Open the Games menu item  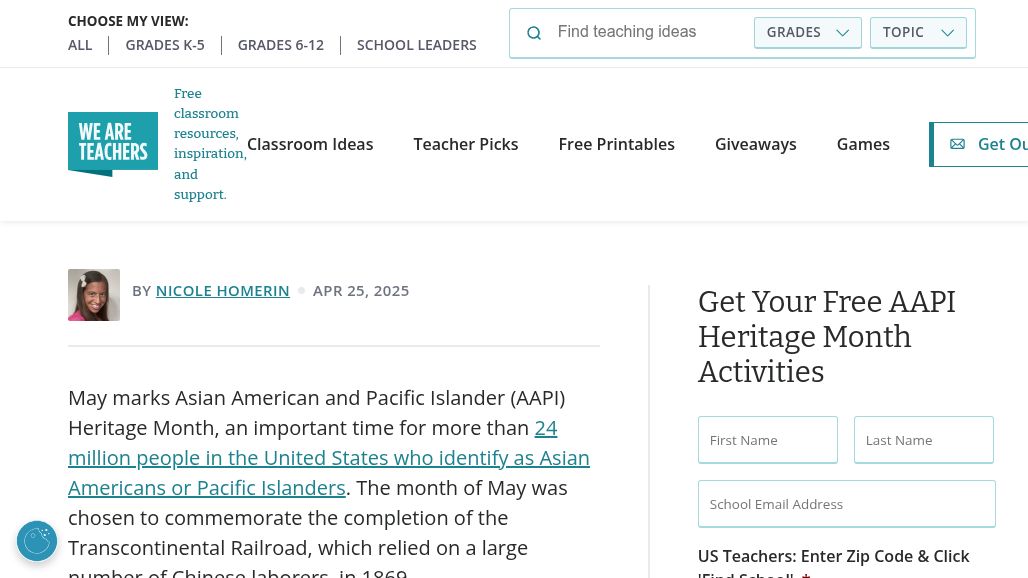pyautogui.click(x=863, y=144)
